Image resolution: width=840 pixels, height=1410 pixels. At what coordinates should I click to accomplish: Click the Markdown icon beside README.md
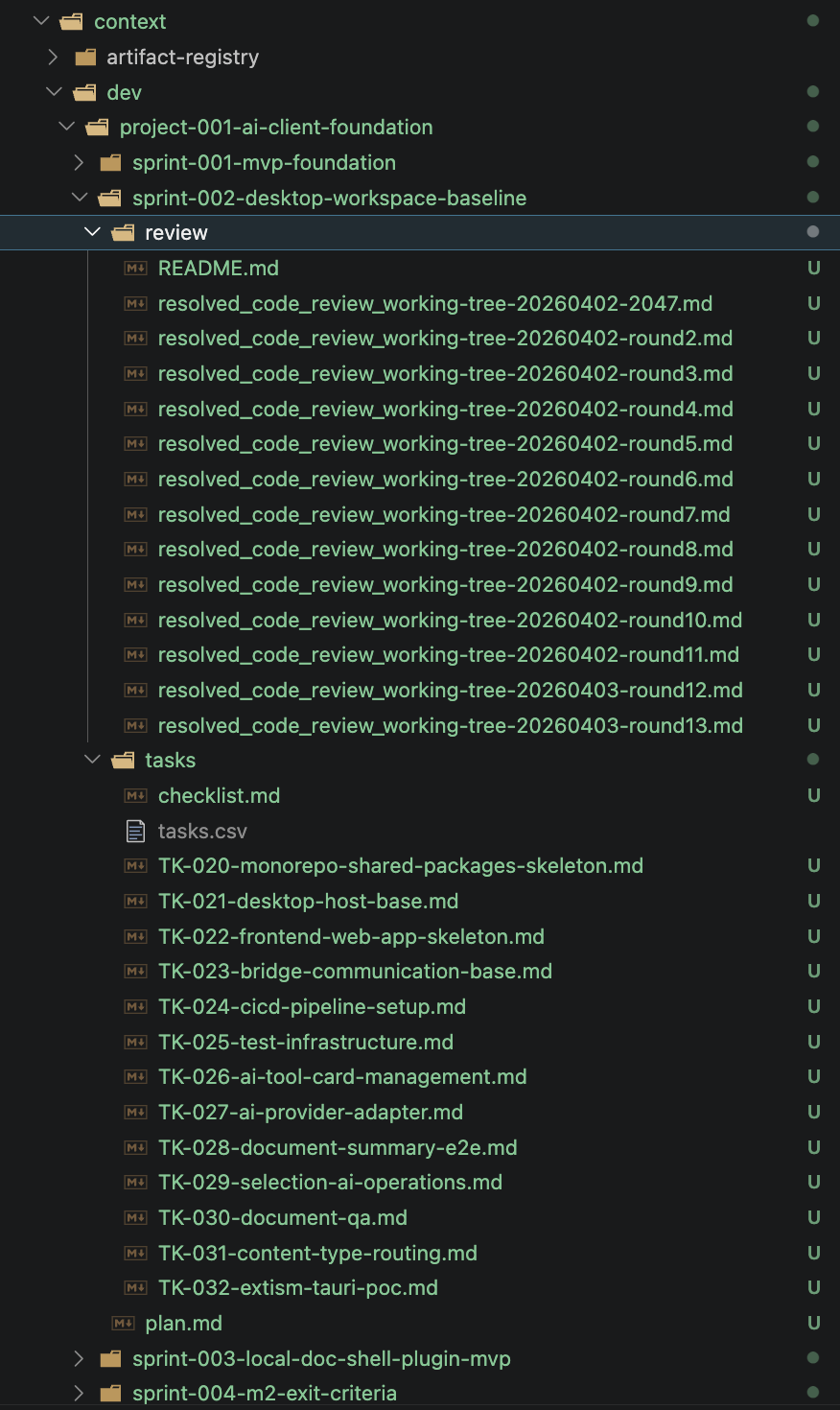click(136, 269)
